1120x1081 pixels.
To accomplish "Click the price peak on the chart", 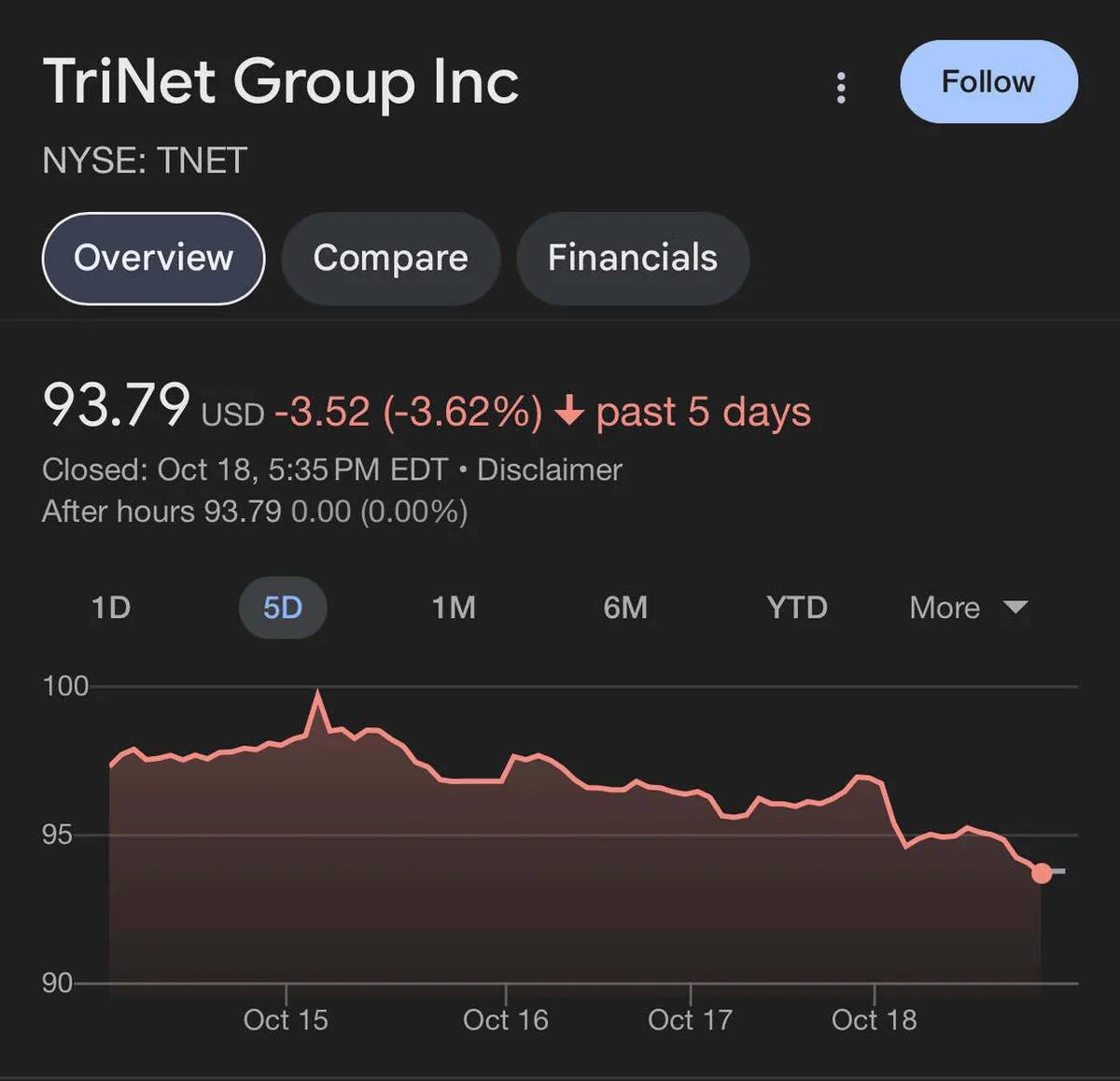I will (318, 694).
